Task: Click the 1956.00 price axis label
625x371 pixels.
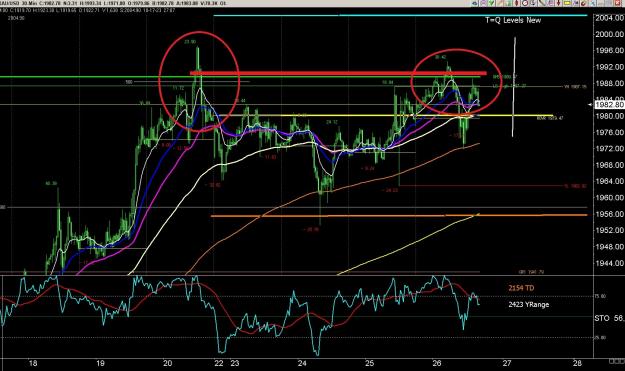Action: (609, 214)
